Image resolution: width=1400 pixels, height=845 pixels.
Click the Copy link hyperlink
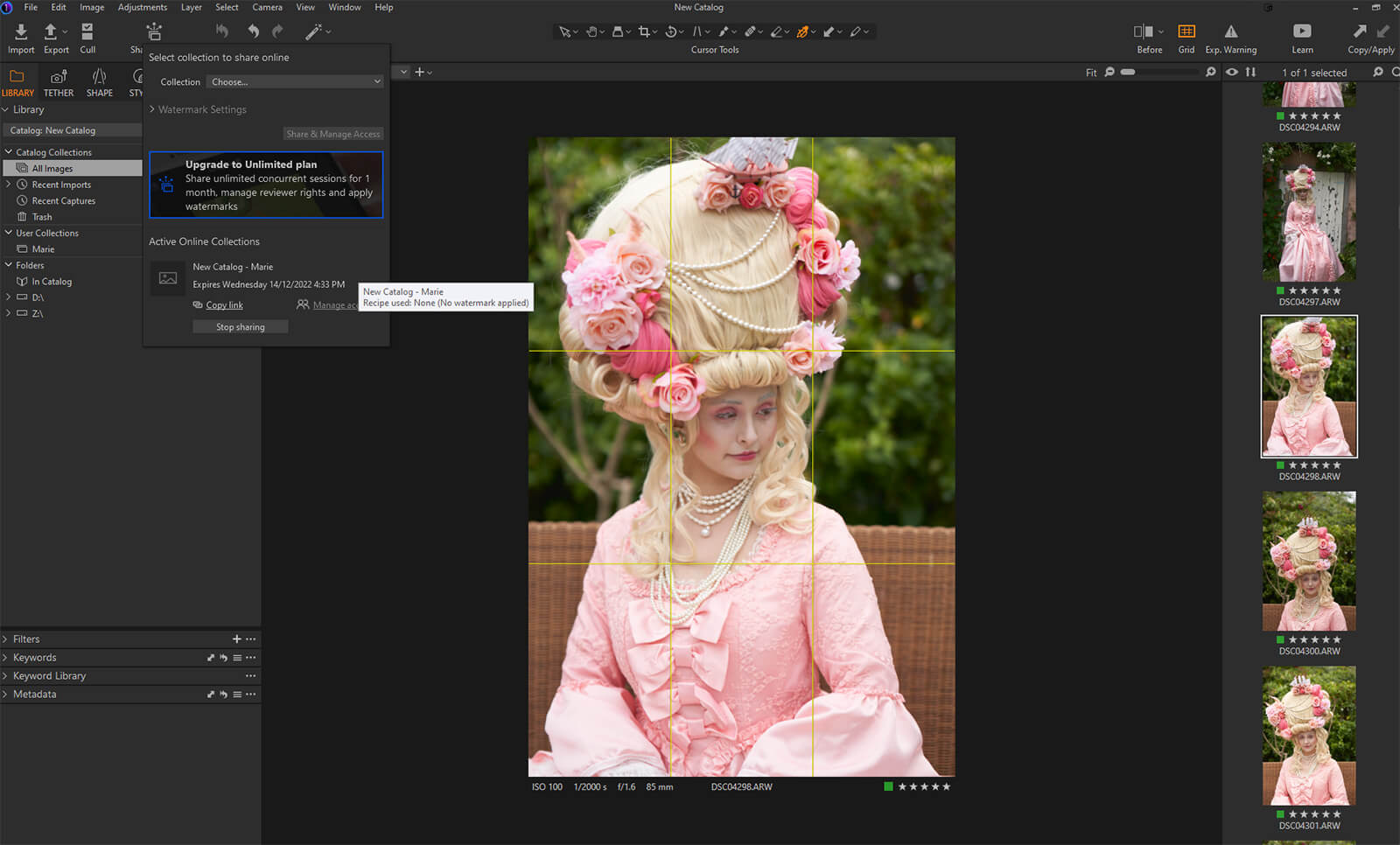point(224,305)
